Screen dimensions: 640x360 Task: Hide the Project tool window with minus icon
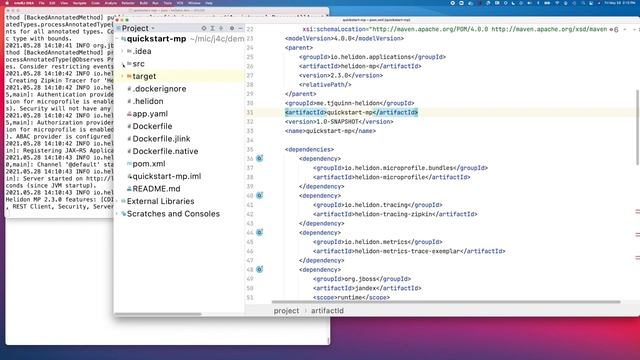[x=240, y=28]
